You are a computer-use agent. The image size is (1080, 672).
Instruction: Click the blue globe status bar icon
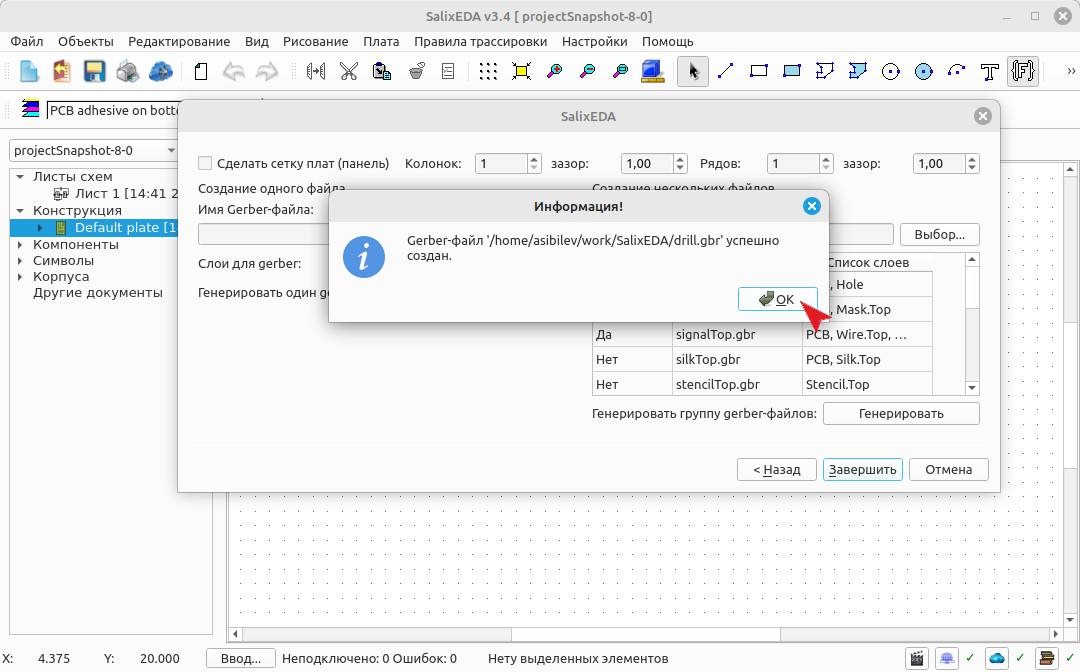[947, 659]
